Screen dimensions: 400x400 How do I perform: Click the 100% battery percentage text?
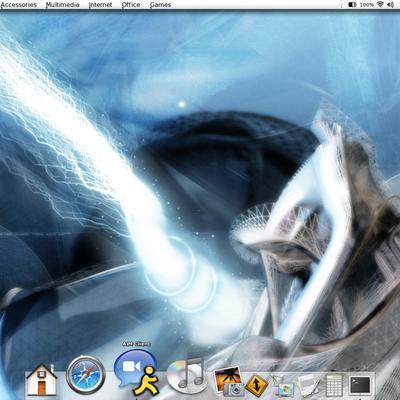(x=367, y=5)
